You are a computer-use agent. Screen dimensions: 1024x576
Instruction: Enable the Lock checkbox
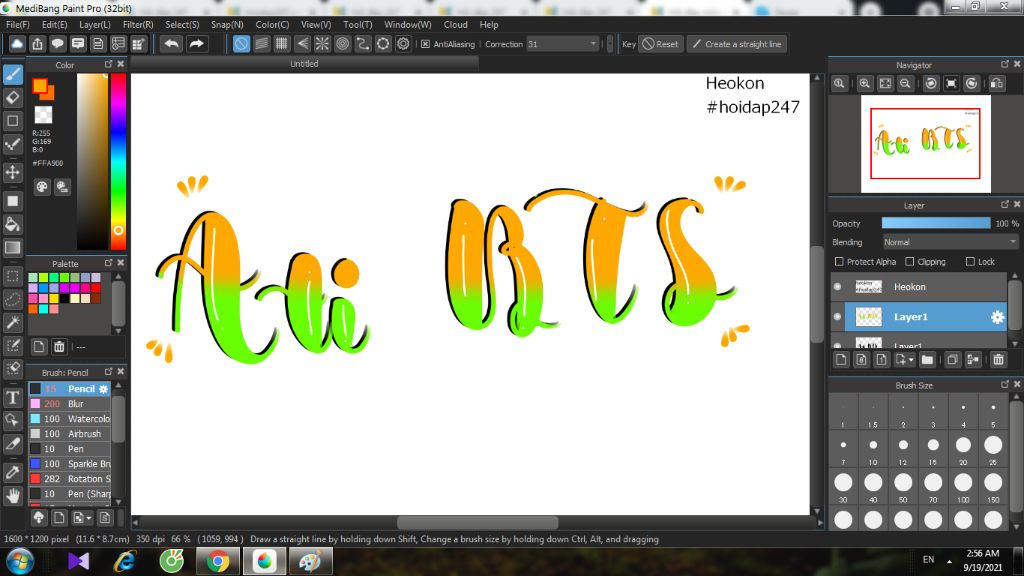click(x=970, y=261)
